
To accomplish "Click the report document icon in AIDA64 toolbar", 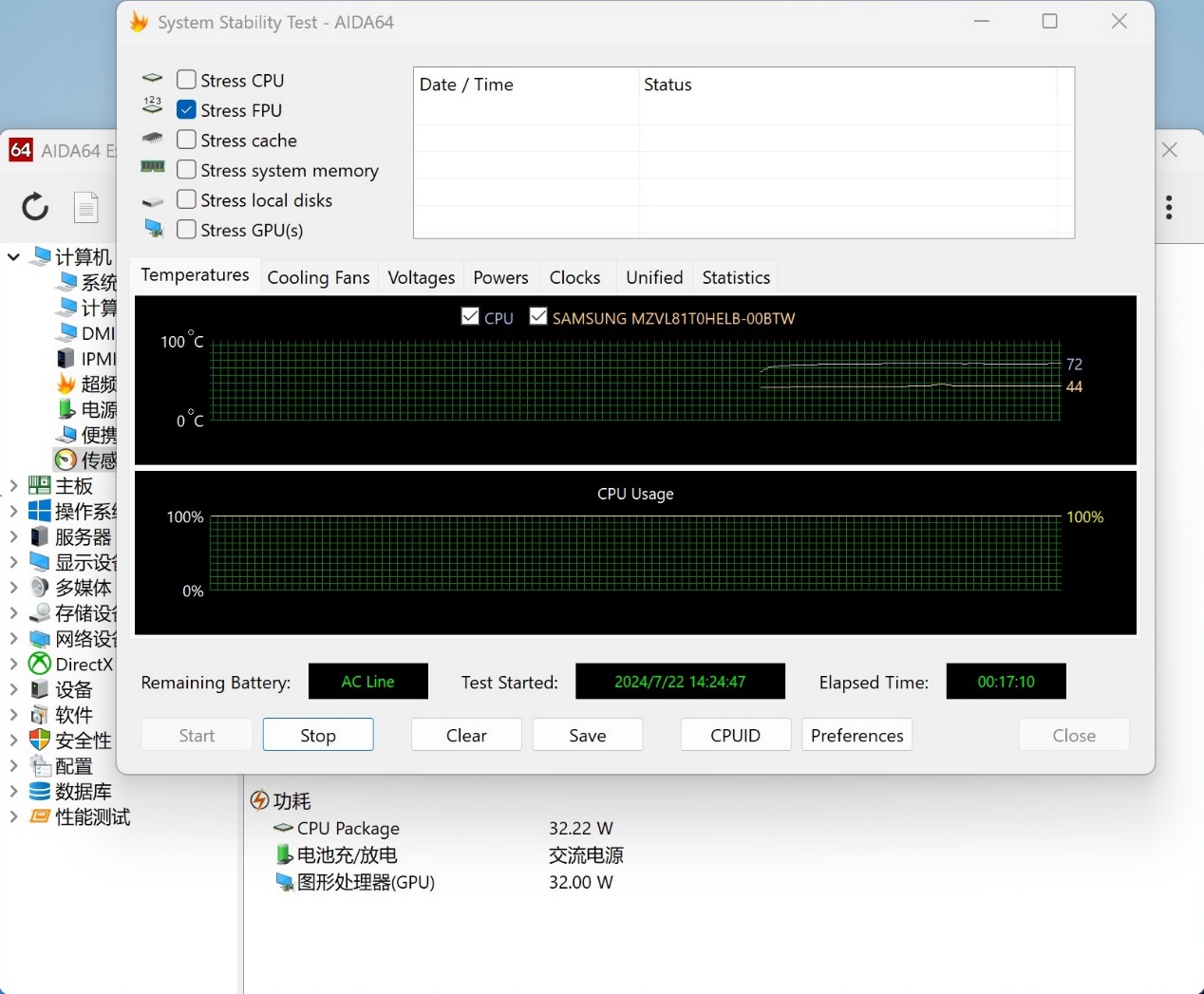I will (x=86, y=207).
